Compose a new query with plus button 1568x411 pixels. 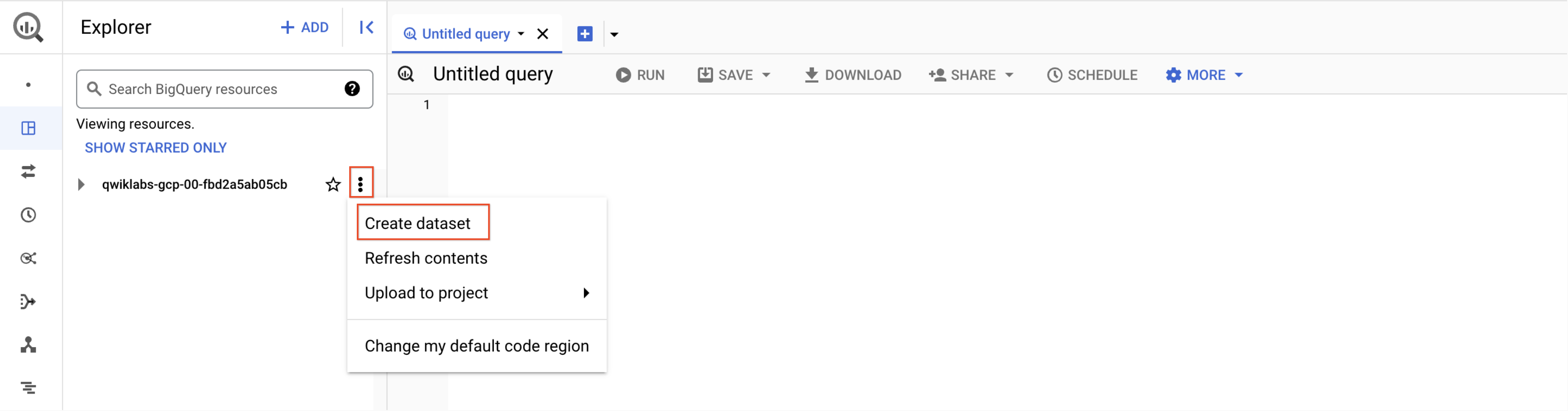pos(585,34)
